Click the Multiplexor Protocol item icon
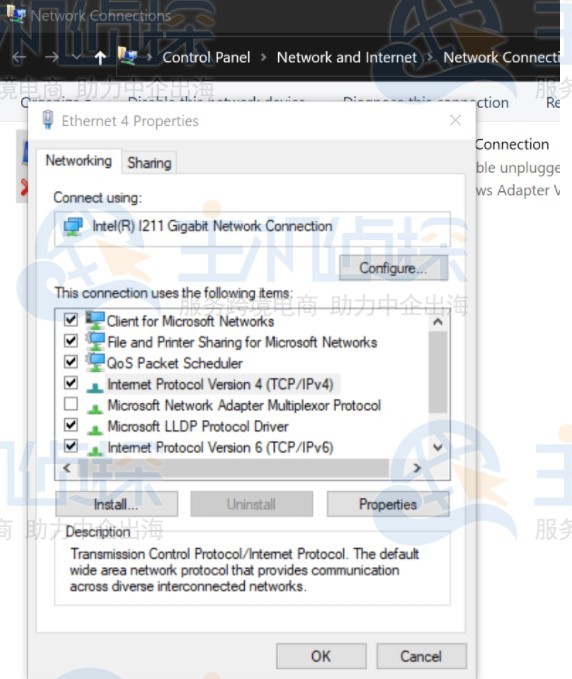Image resolution: width=572 pixels, height=679 pixels. [94, 408]
